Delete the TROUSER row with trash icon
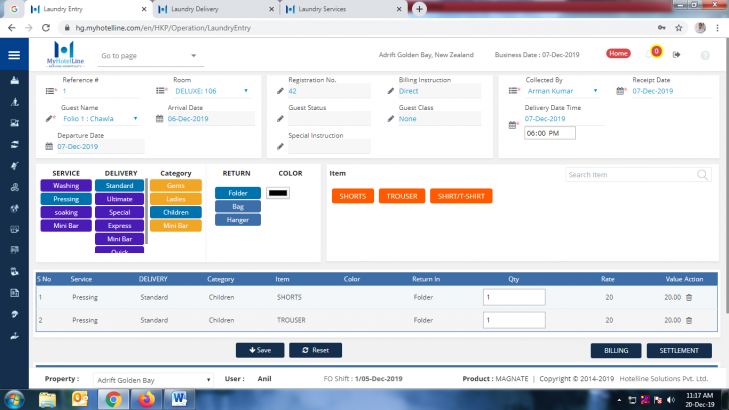The height and width of the screenshot is (410, 729). click(x=688, y=320)
